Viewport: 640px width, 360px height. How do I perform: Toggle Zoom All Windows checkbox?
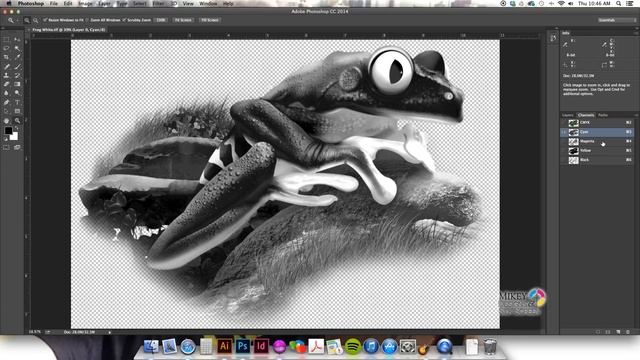(x=87, y=20)
